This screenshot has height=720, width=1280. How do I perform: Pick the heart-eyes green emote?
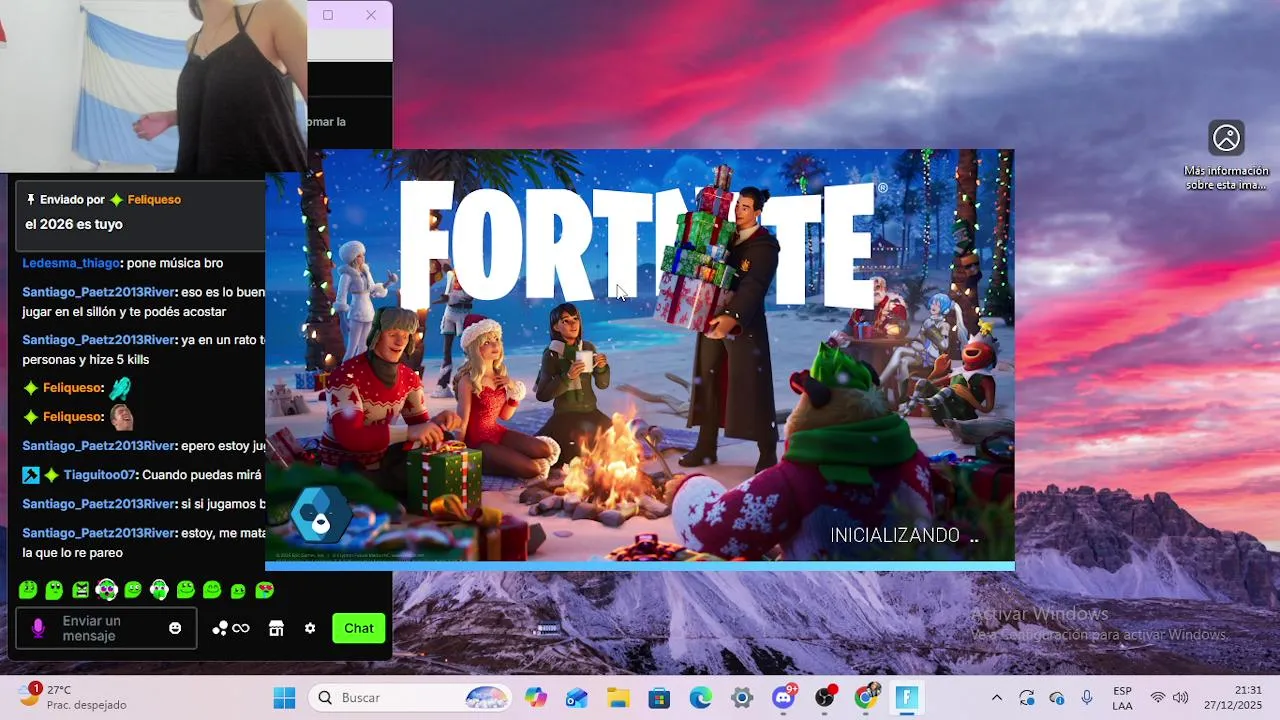pyautogui.click(x=265, y=590)
